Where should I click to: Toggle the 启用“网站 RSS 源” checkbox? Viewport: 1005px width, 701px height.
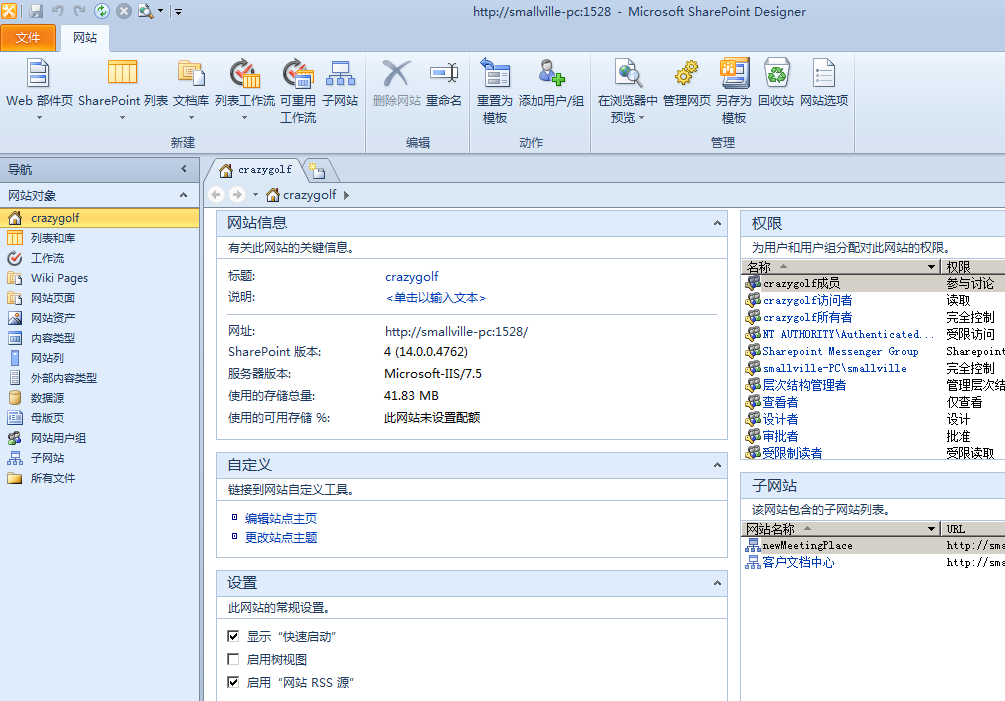coord(233,682)
